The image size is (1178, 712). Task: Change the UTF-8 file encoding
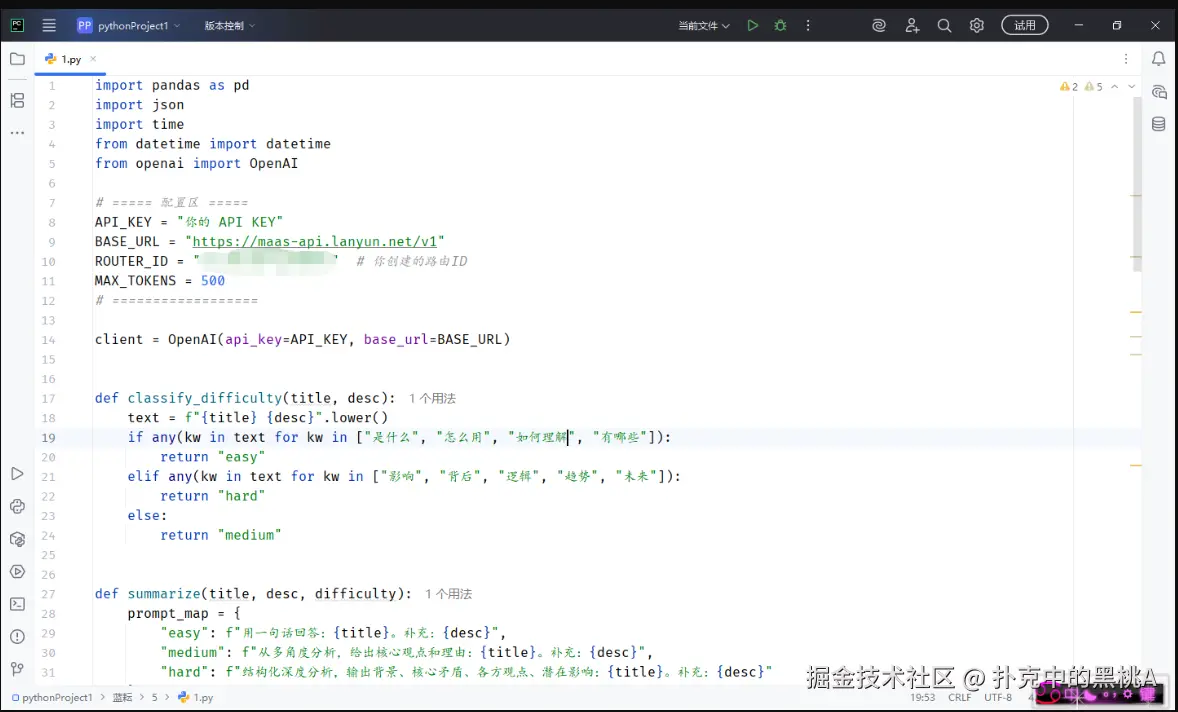(998, 697)
